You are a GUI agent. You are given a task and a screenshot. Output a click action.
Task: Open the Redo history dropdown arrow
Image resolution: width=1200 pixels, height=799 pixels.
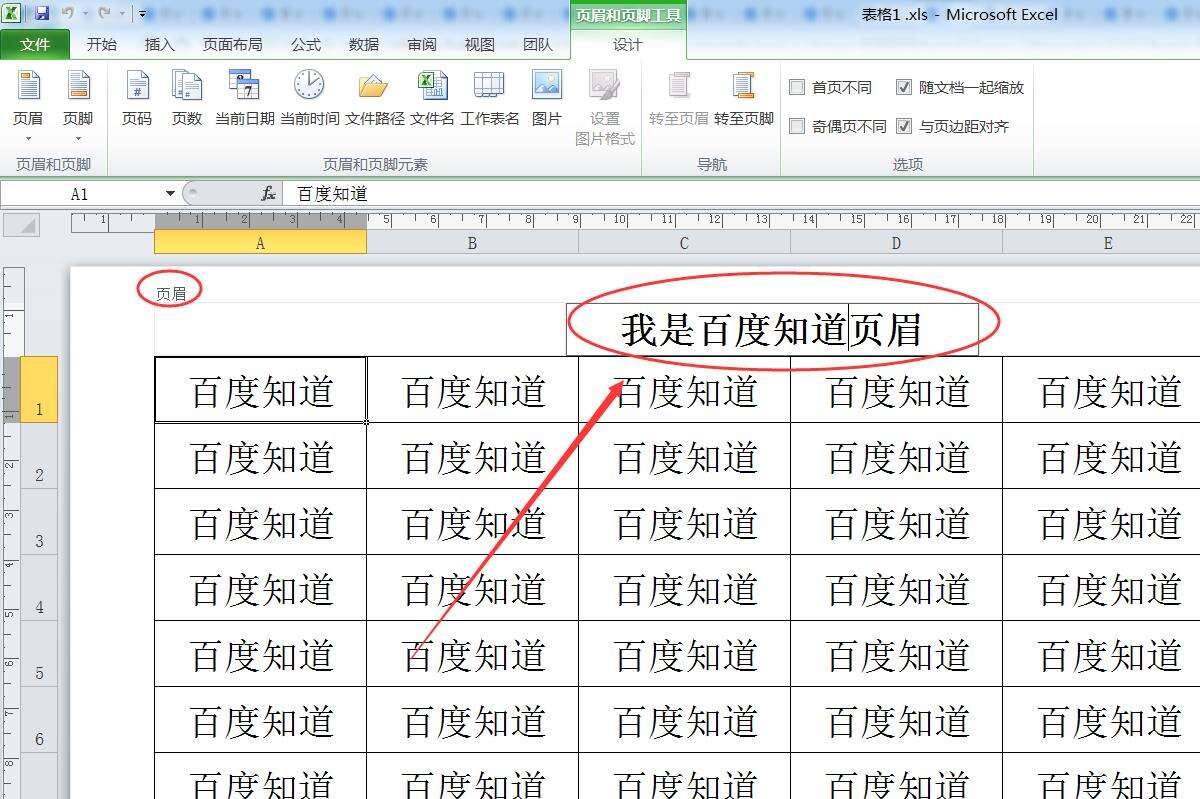click(x=121, y=14)
